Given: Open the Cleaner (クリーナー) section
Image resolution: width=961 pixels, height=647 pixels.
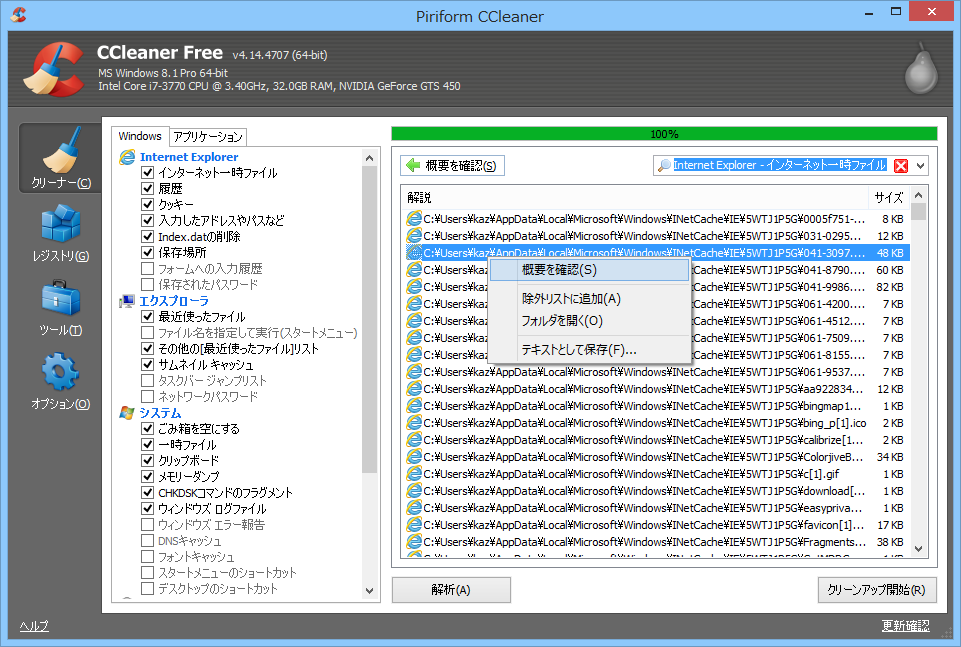Looking at the screenshot, I should (61, 157).
